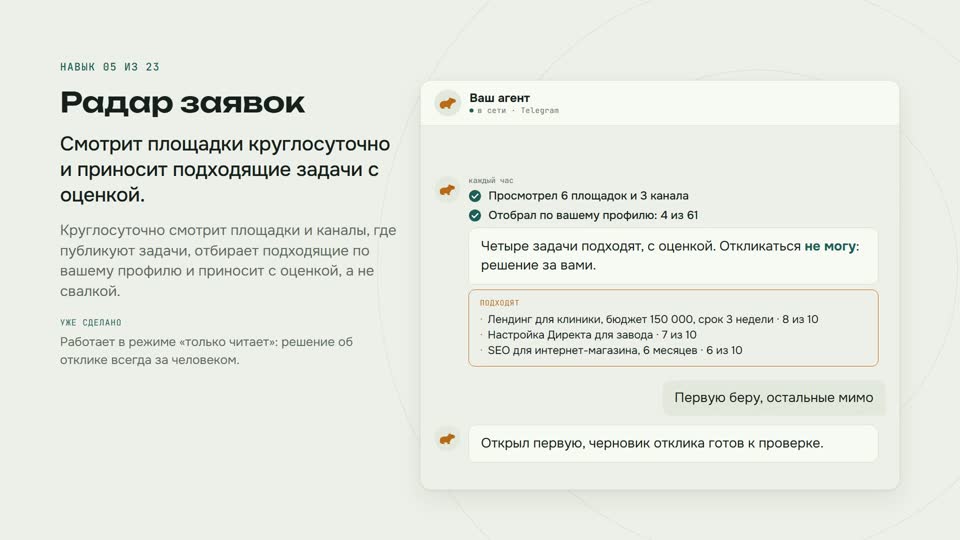Screen dimensions: 960x540
Task: Click the "каждый час" label
Action: (491, 181)
